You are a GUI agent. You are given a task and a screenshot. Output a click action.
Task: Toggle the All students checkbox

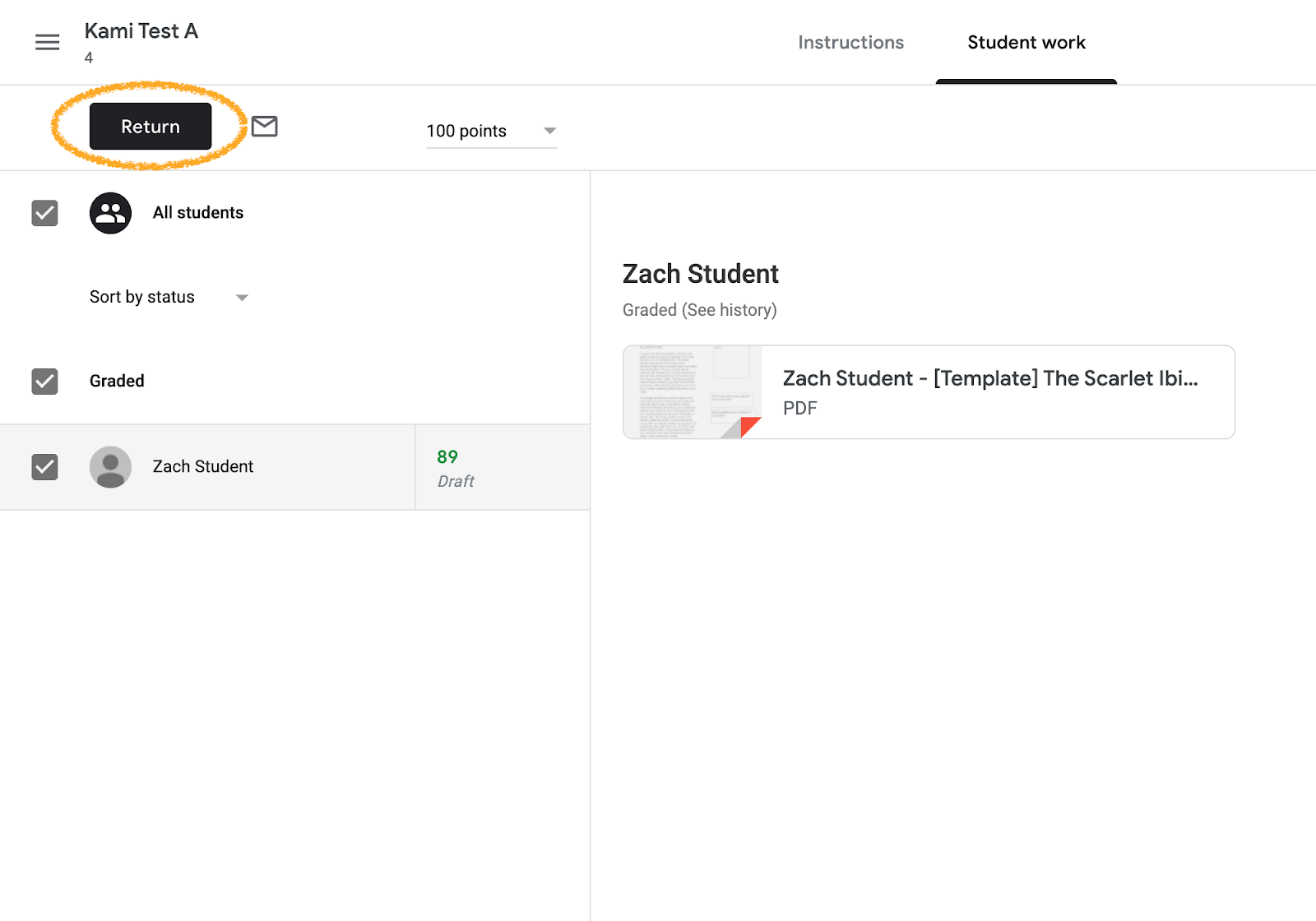point(44,213)
